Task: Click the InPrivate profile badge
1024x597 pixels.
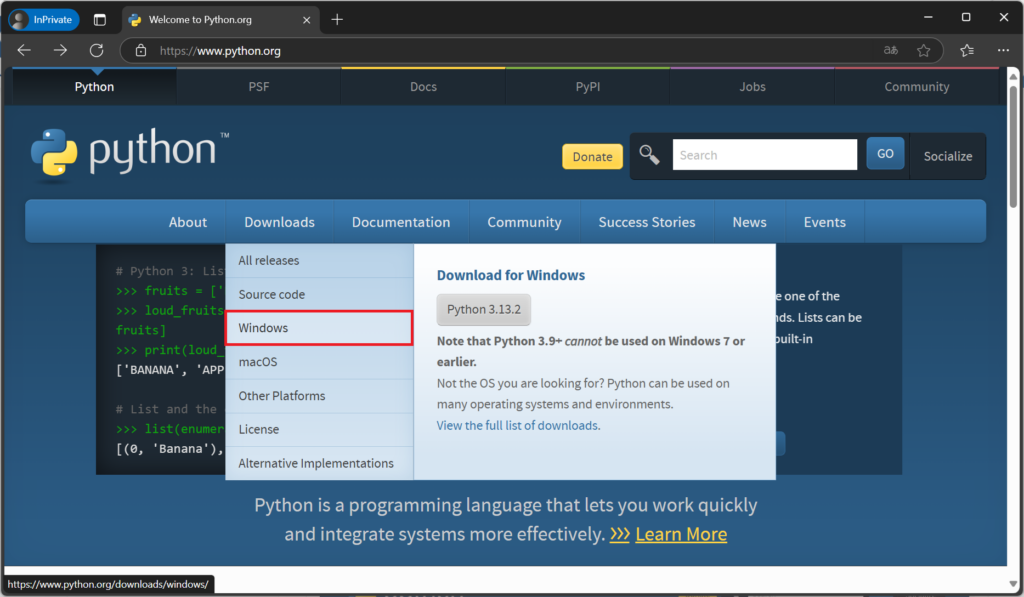Action: [x=44, y=20]
